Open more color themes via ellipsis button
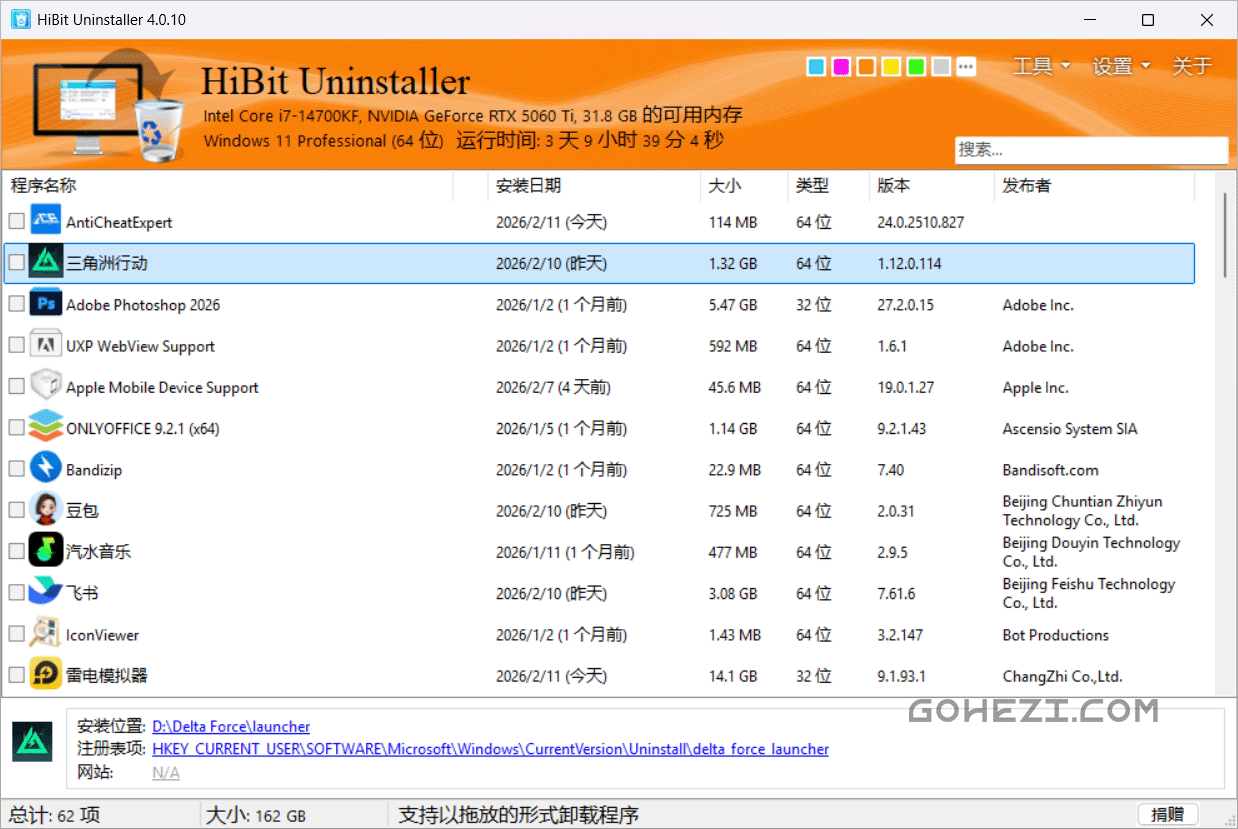Image resolution: width=1238 pixels, height=829 pixels. pos(965,67)
